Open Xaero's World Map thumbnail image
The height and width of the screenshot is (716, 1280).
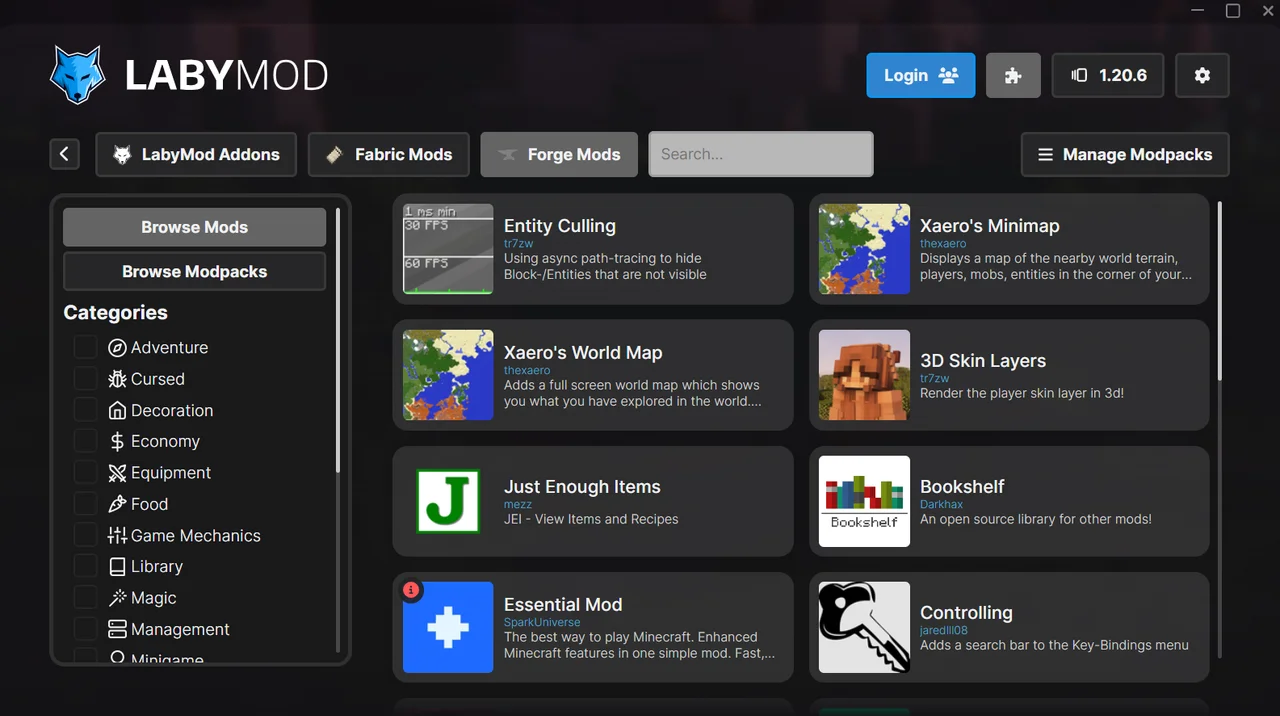coord(448,375)
